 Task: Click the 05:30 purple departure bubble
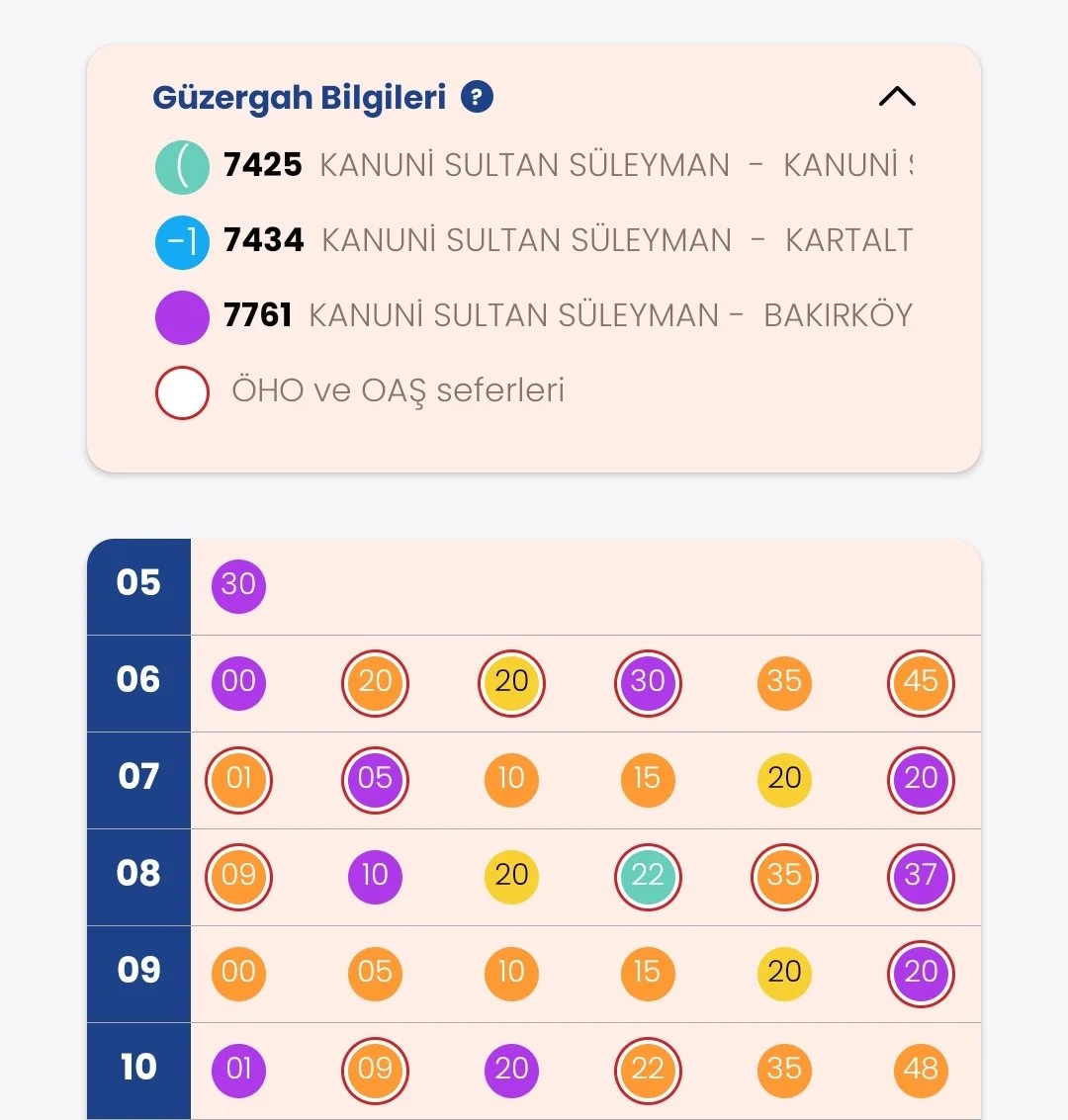238,585
